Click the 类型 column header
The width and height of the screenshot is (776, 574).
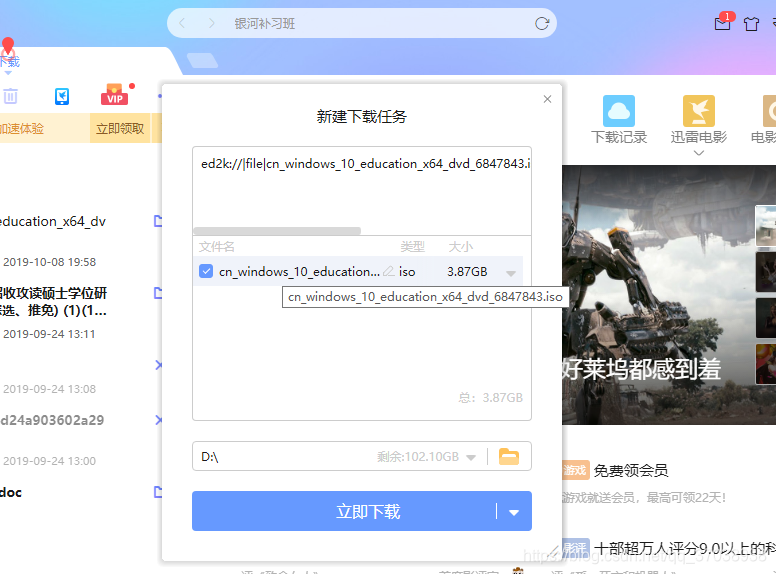[412, 246]
